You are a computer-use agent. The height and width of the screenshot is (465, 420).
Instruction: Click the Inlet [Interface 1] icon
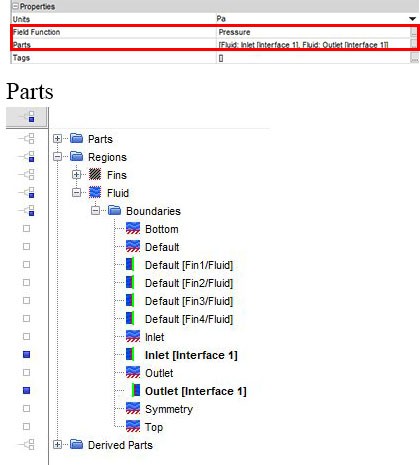click(x=130, y=354)
